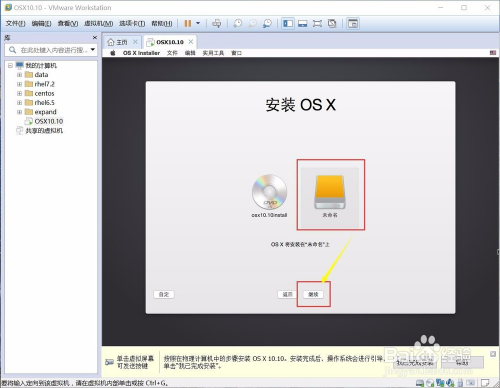This screenshot has height=388, width=500.
Task: Close the library panel with its X
Action: pos(95,37)
